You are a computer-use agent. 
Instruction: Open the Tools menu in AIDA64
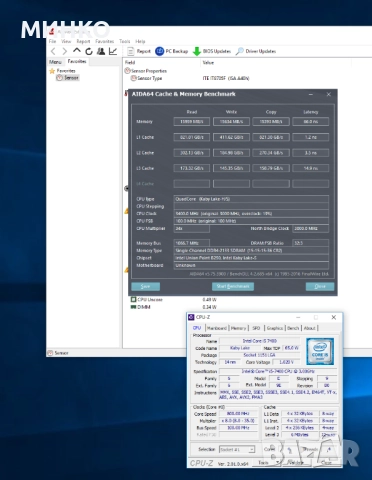click(x=125, y=41)
